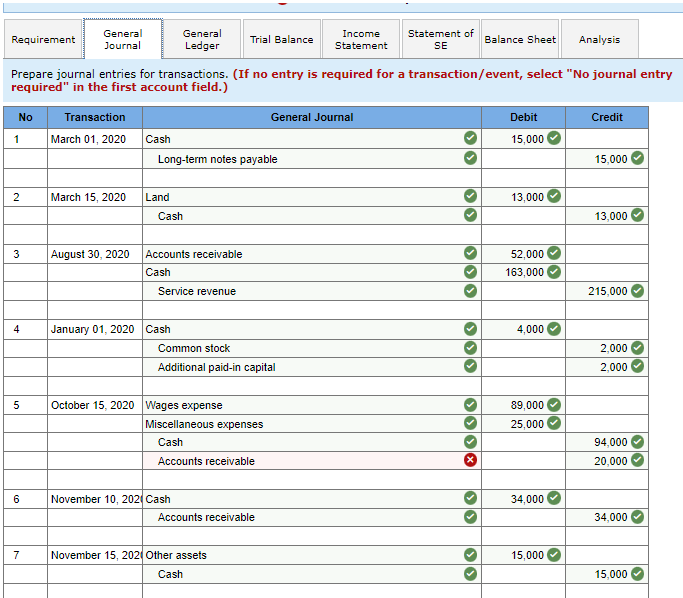Go to the Income Statement tab
This screenshot has width=683, height=598.
coord(361,39)
